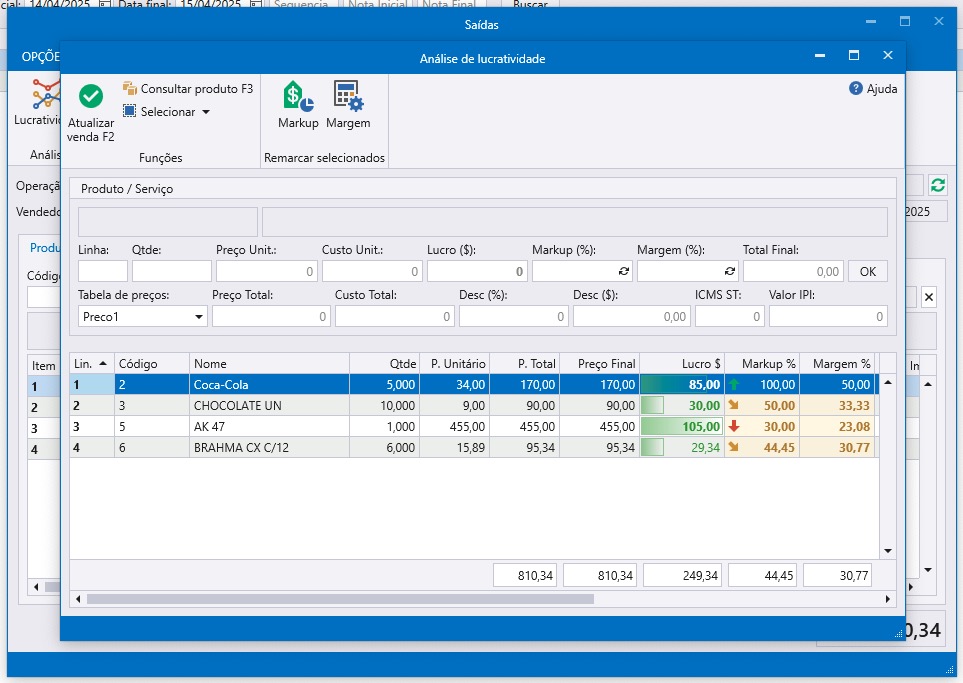963x683 pixels.
Task: Click the total profit value 249,34
Action: pos(684,576)
